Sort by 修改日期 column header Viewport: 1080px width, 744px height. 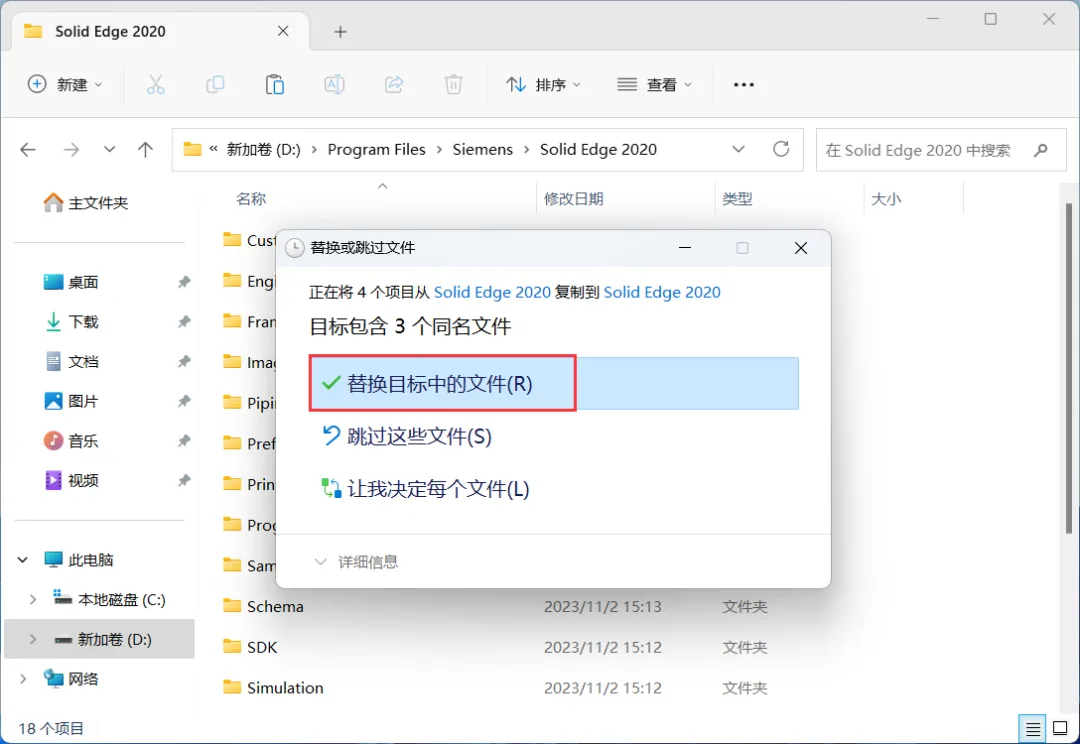(x=574, y=199)
